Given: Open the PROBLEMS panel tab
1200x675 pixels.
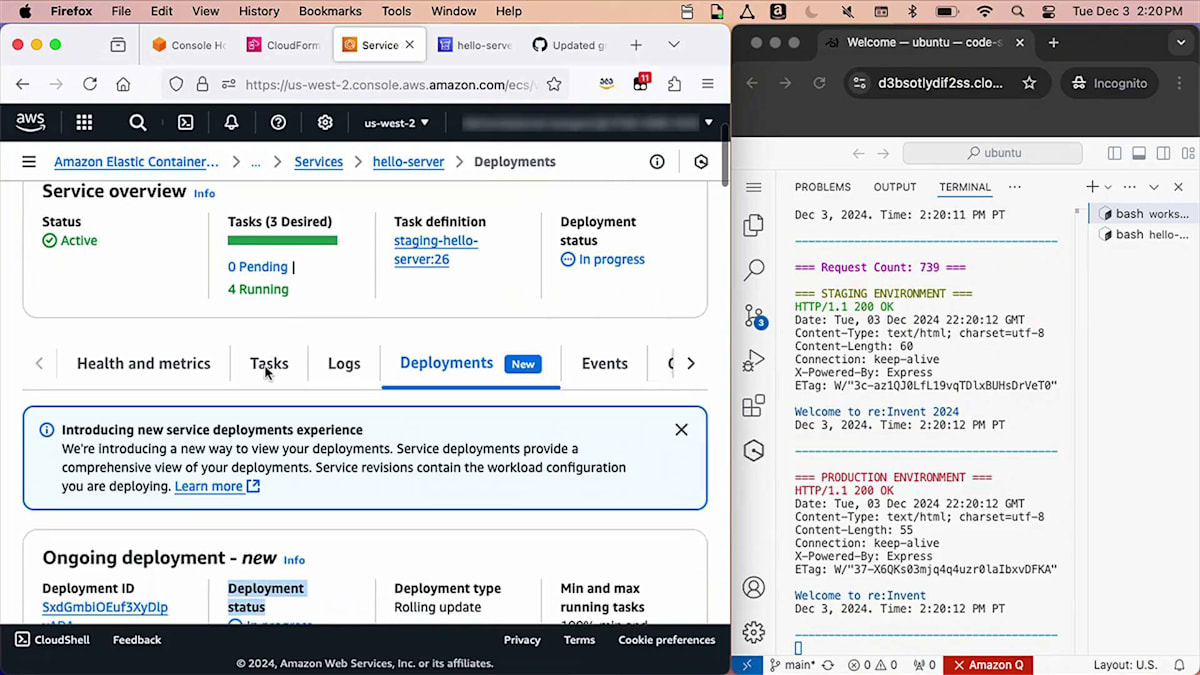Looking at the screenshot, I should tap(823, 187).
